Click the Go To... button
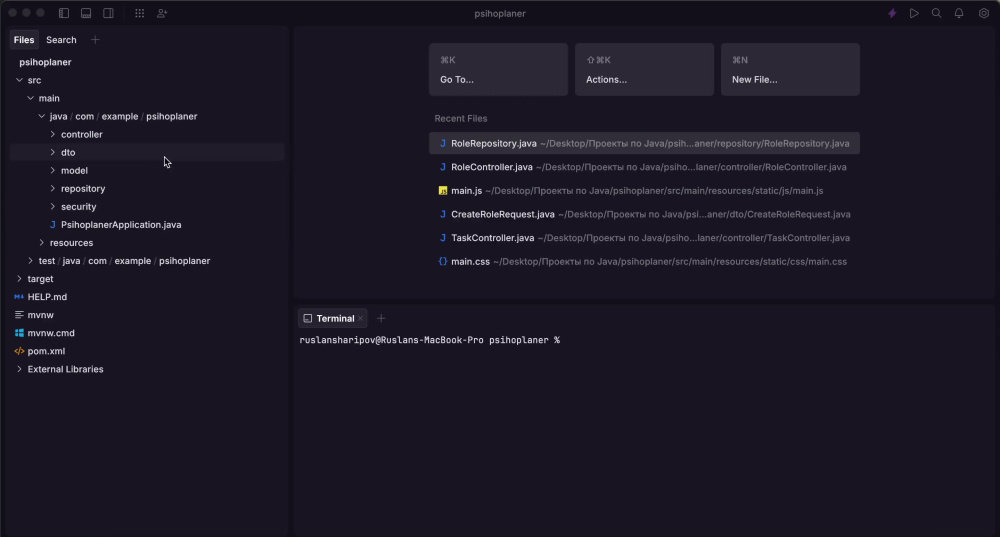 point(498,70)
